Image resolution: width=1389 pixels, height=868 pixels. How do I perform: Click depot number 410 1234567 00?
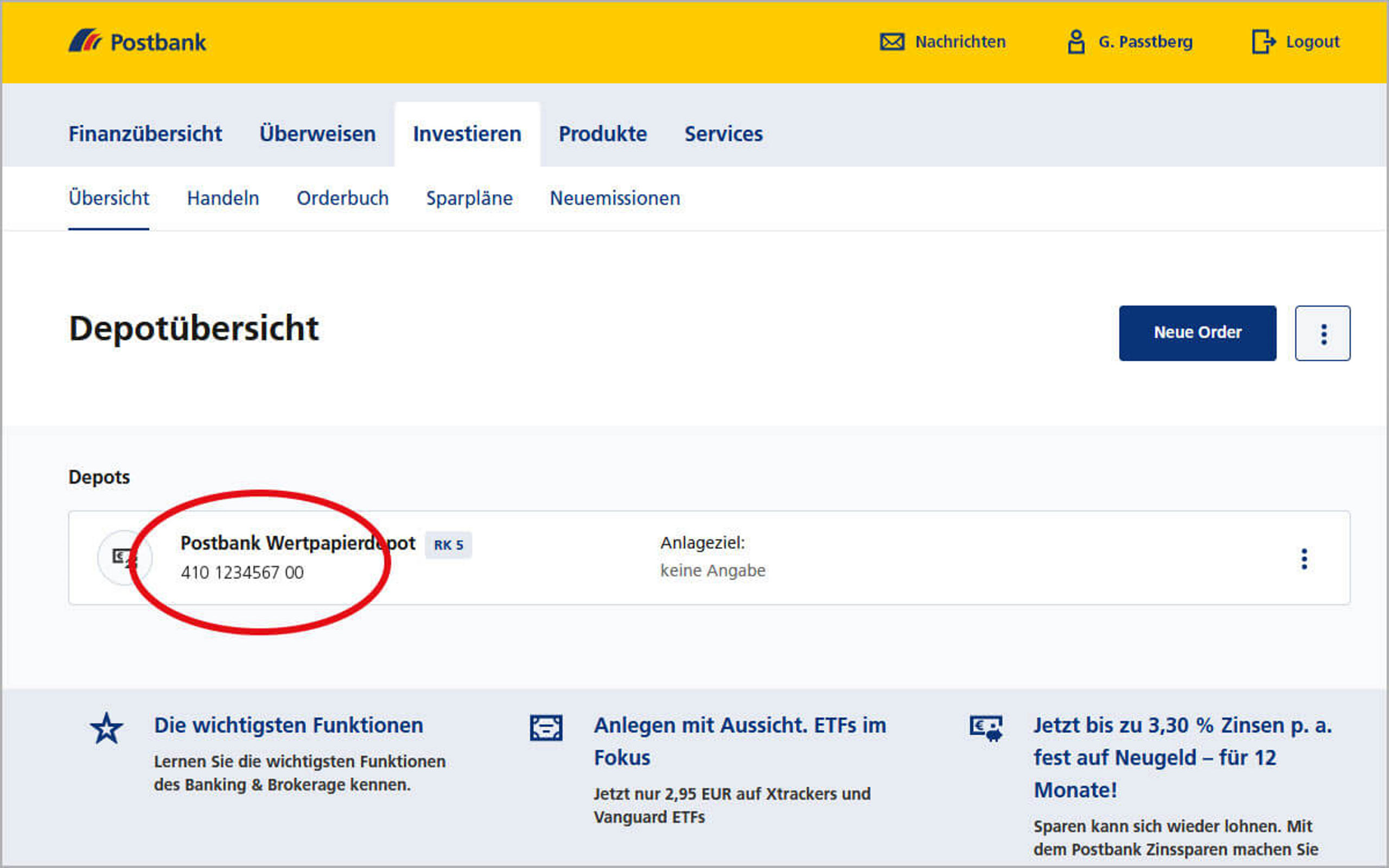242,572
